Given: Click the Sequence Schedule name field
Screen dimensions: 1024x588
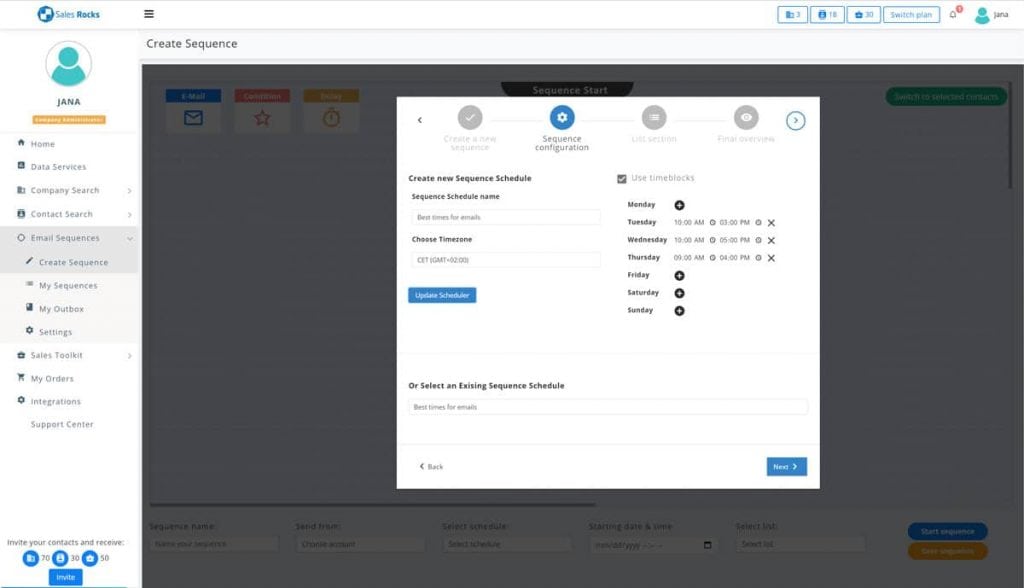Looking at the screenshot, I should [505, 217].
